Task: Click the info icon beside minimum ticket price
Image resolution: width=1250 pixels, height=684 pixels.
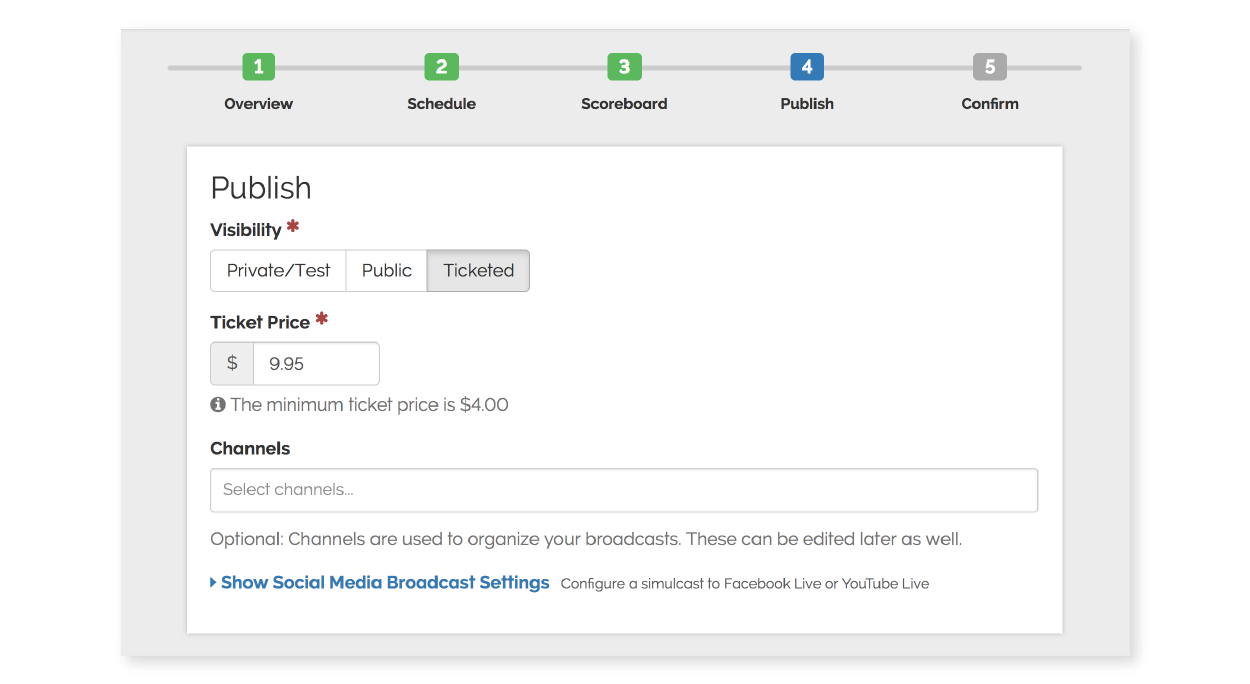Action: (218, 405)
